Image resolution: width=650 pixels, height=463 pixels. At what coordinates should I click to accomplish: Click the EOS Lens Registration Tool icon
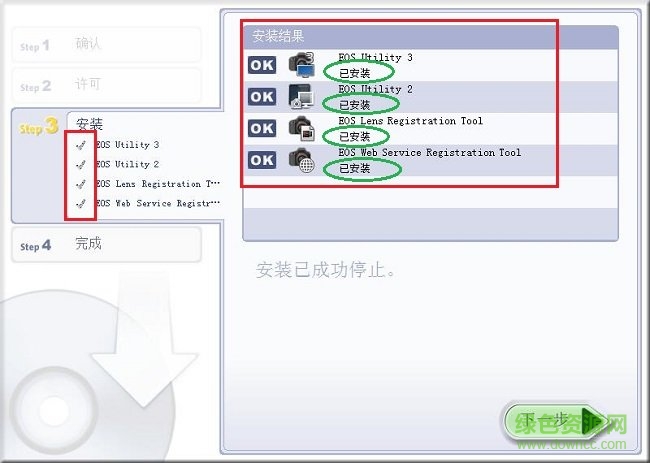[301, 128]
